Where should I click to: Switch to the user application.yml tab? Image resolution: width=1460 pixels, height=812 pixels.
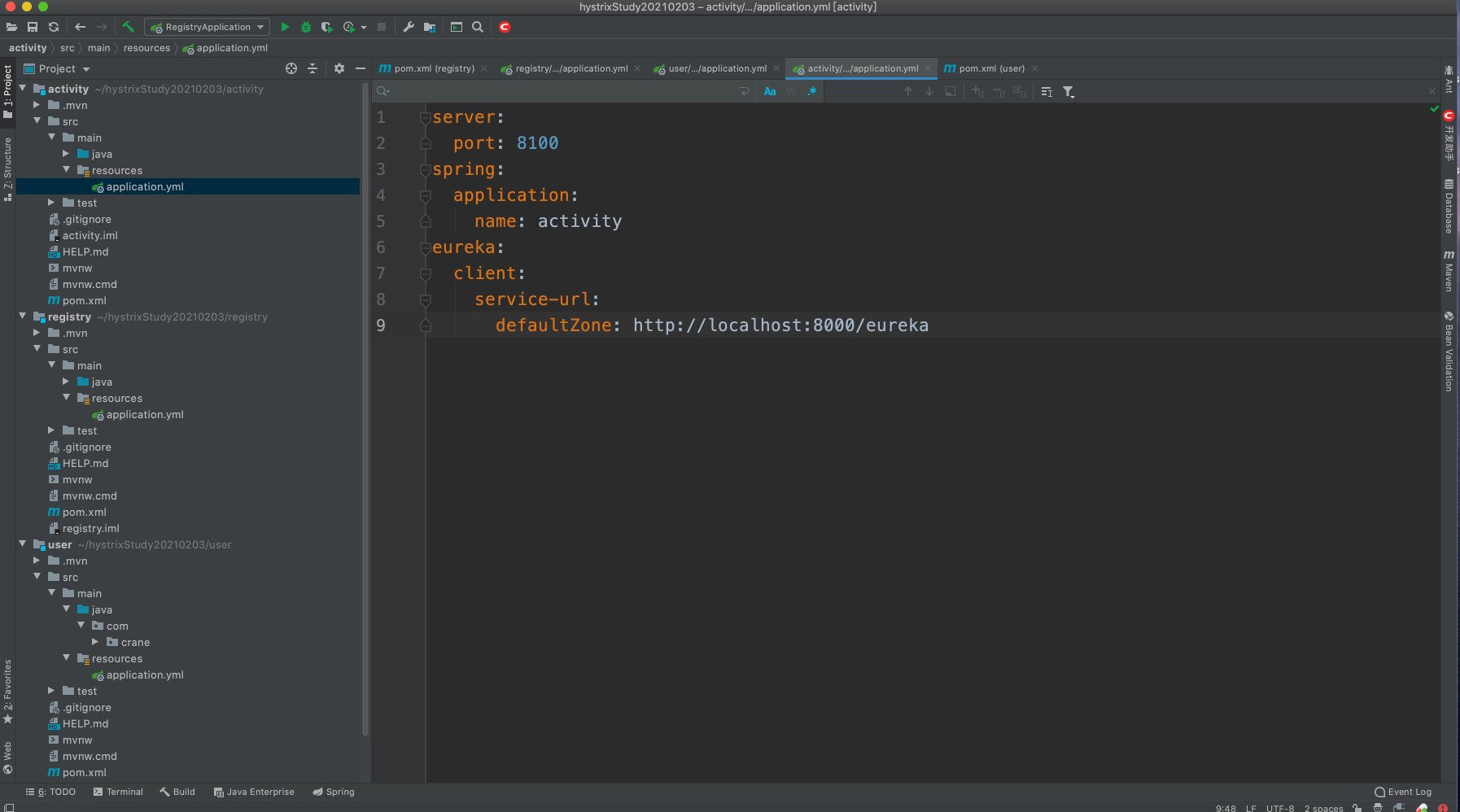pyautogui.click(x=716, y=68)
